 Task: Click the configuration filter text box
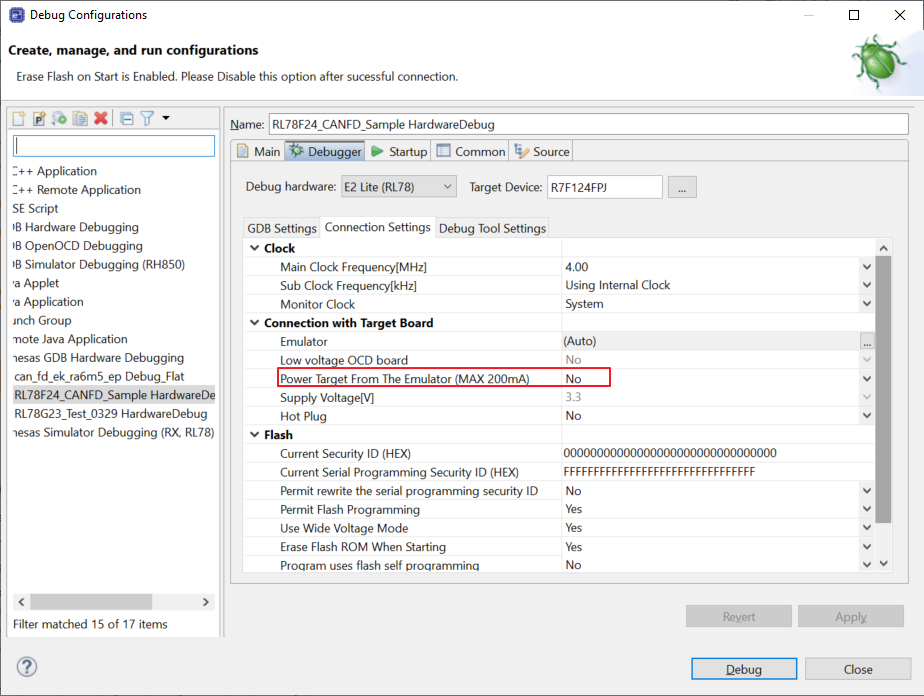pyautogui.click(x=114, y=146)
